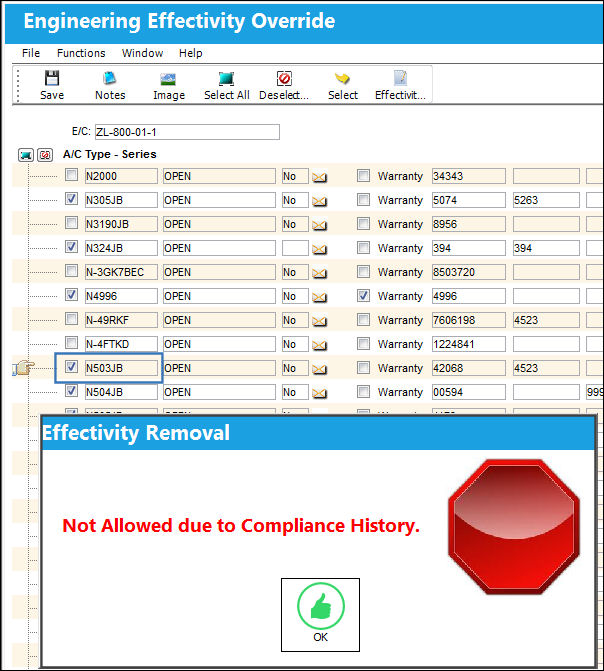Uncheck the N4996 aircraft checkbox

[71, 295]
